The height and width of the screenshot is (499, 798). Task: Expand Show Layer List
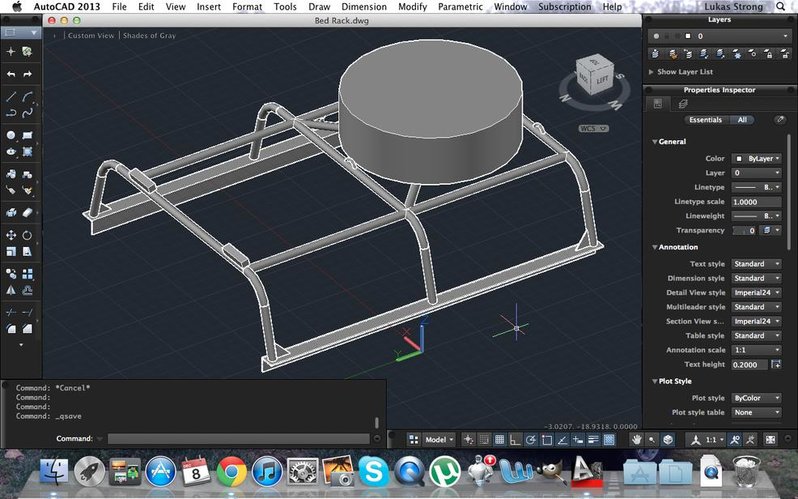(680, 72)
